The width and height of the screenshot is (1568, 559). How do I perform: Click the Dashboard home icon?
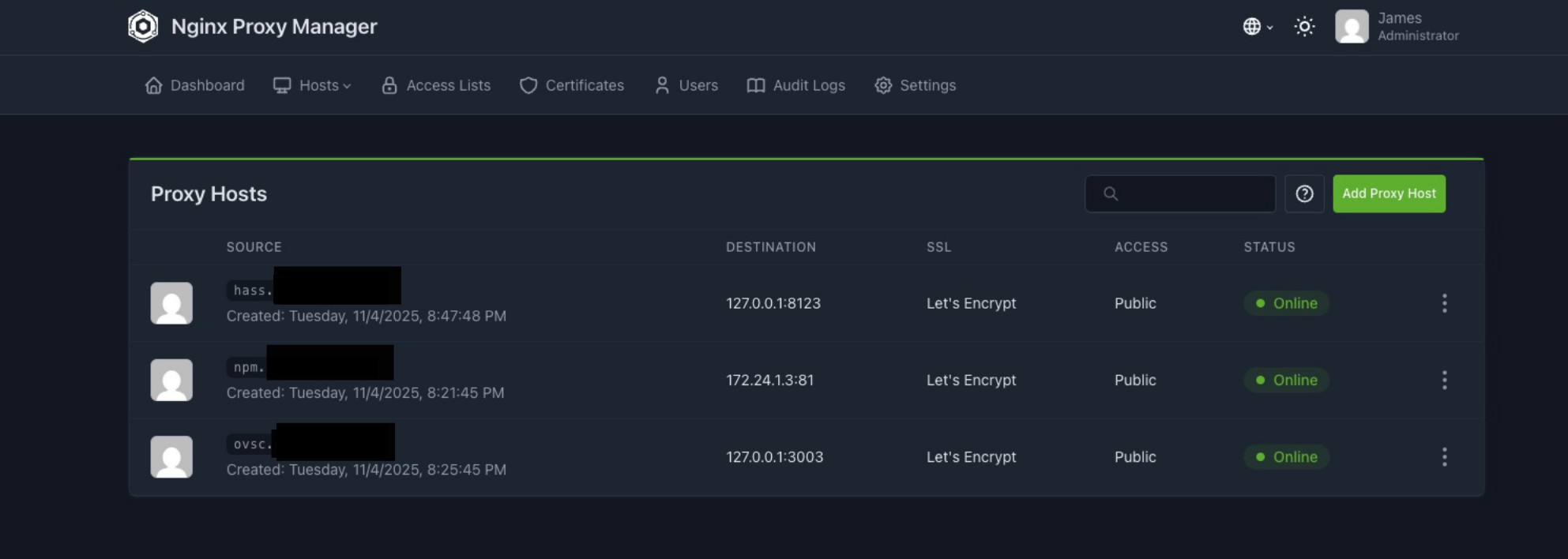point(153,85)
